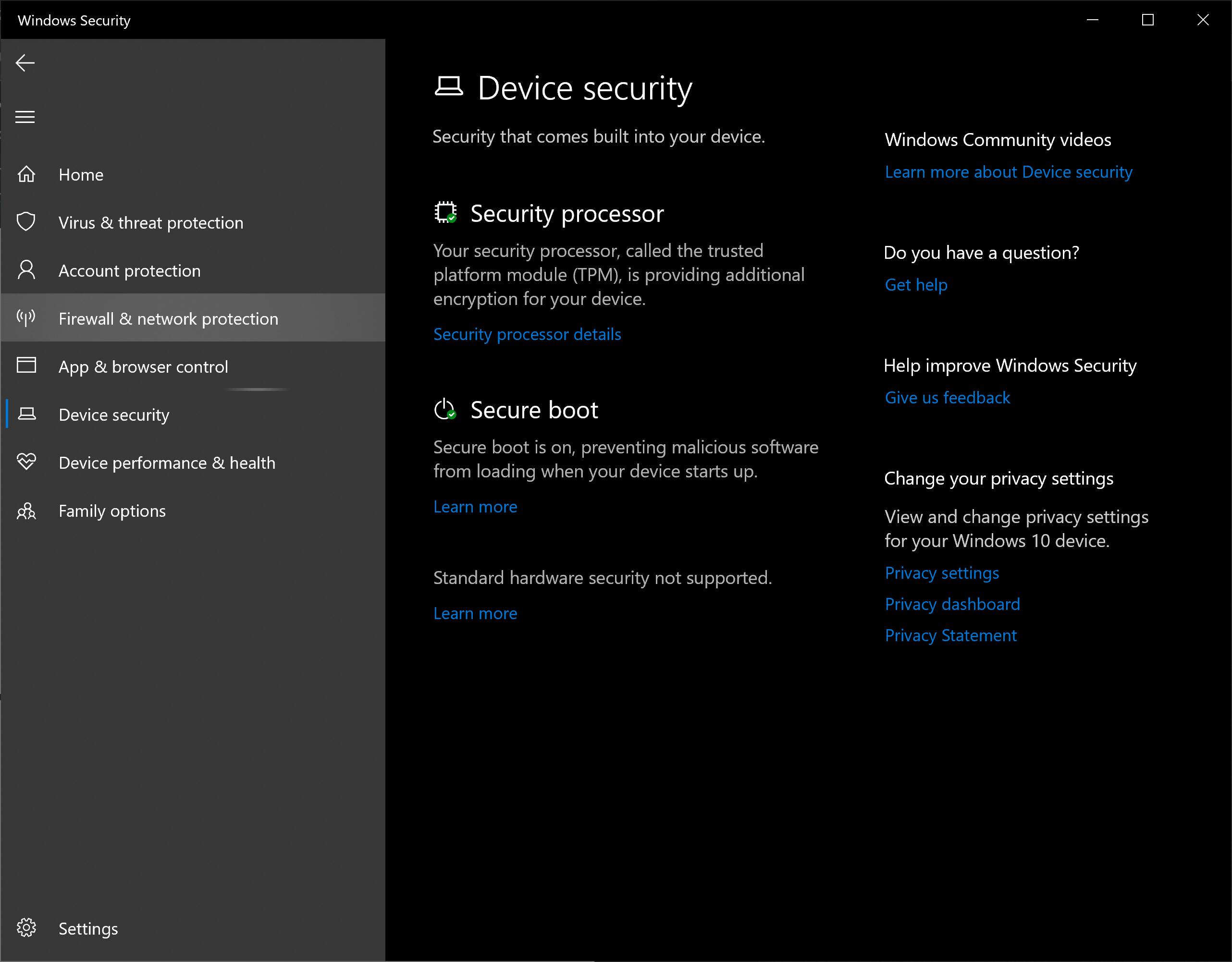Open Firewall & network protection page

click(168, 318)
